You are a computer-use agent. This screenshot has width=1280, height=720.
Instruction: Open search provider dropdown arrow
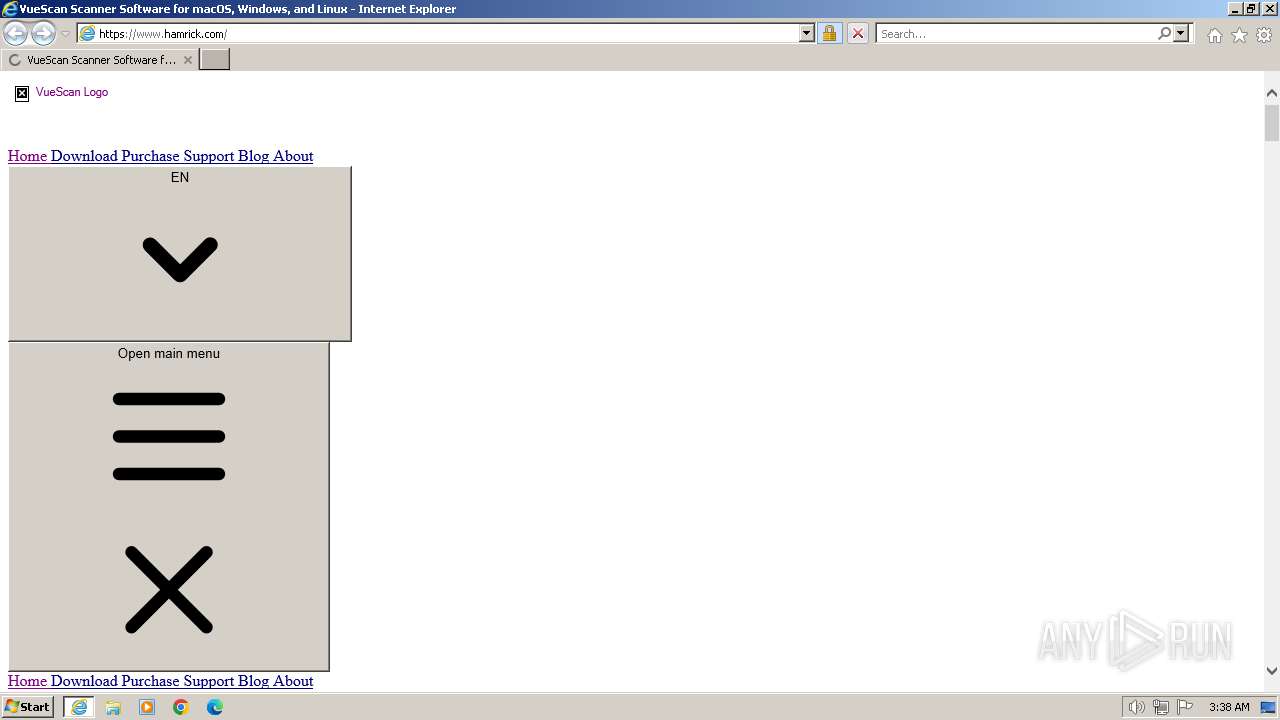(x=1181, y=33)
